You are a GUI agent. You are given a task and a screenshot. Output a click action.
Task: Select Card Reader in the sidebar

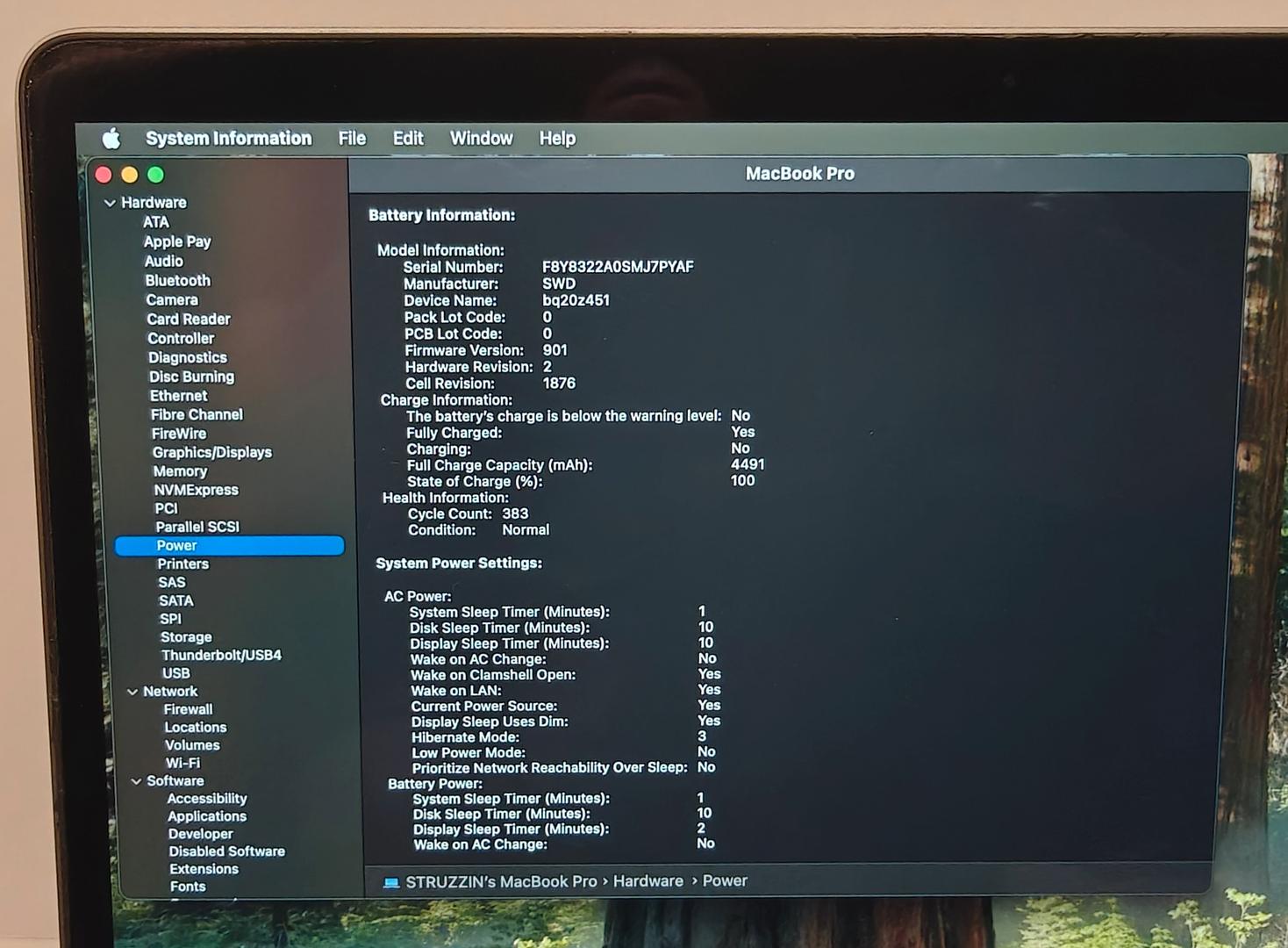pyautogui.click(x=189, y=319)
